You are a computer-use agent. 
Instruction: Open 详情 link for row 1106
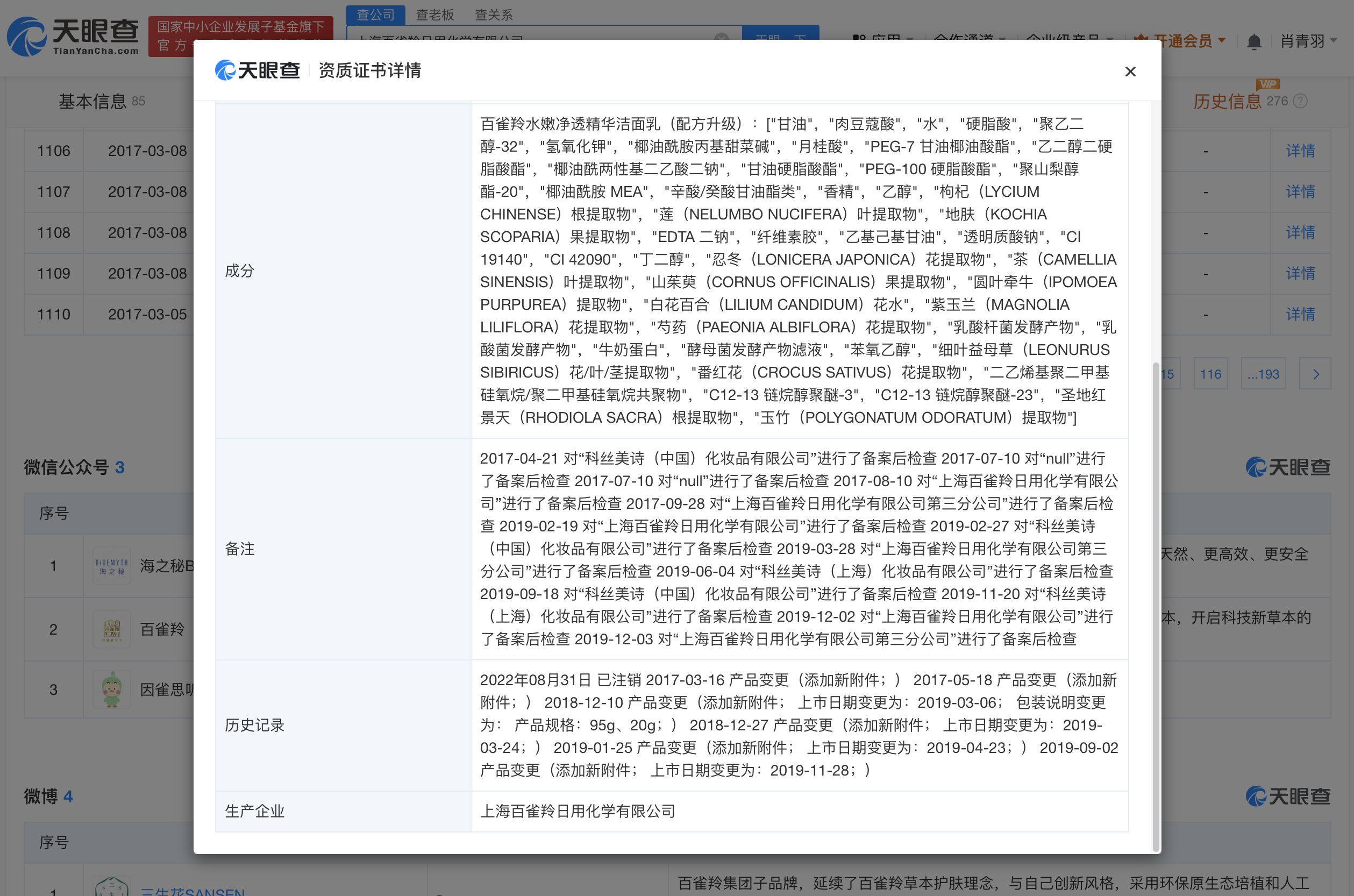pyautogui.click(x=1300, y=151)
